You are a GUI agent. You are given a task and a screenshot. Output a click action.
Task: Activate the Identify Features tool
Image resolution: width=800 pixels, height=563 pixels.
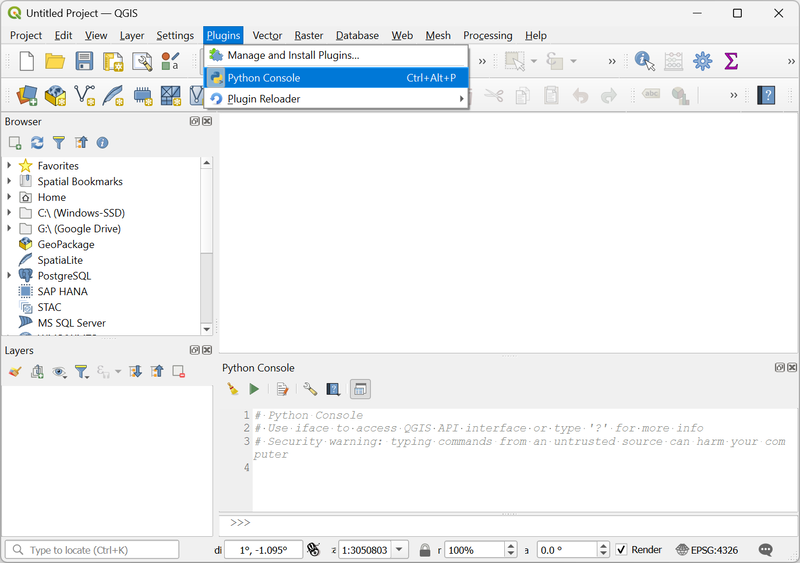[645, 61]
